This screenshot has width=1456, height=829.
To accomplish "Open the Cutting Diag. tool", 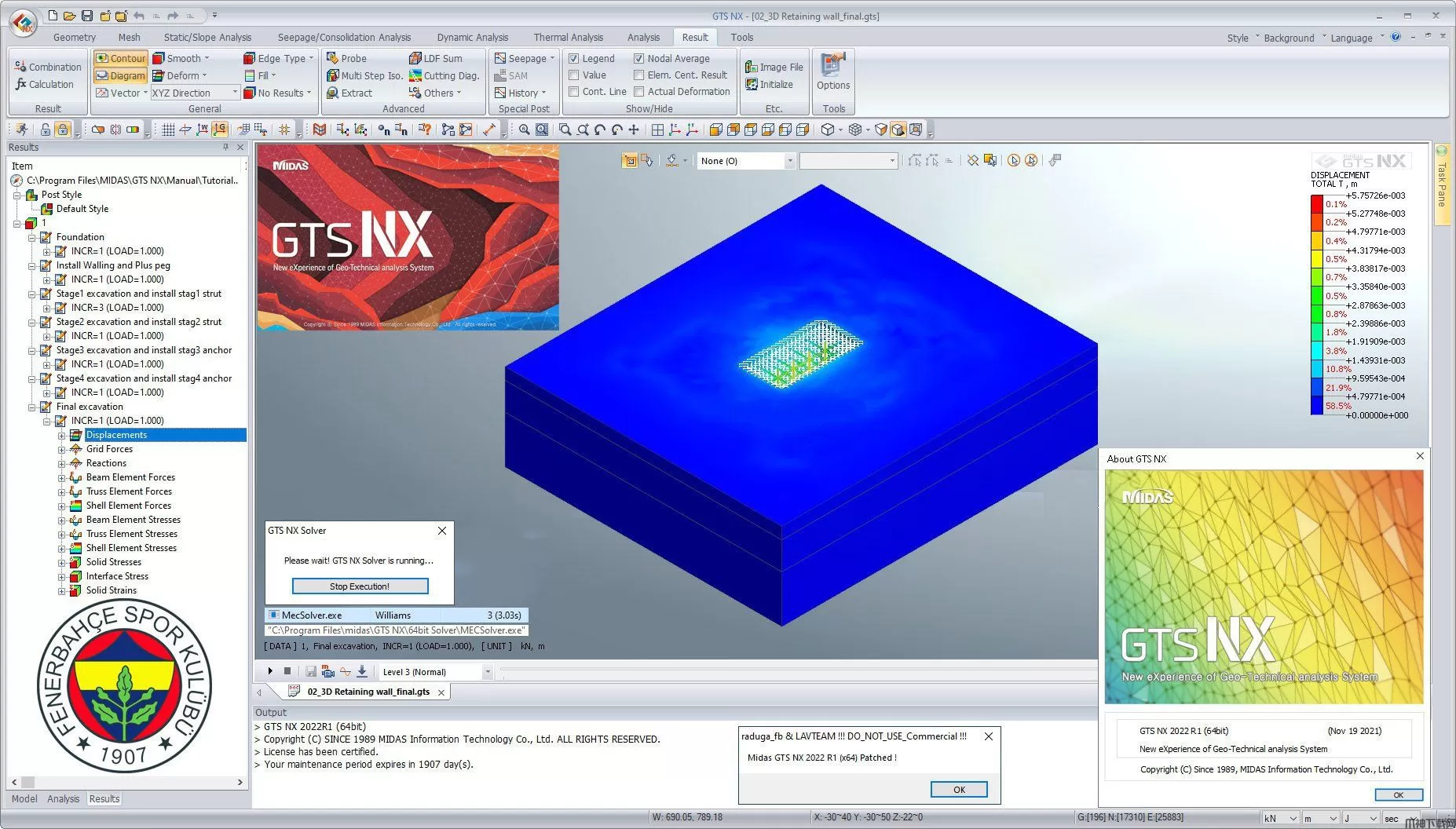I will pyautogui.click(x=415, y=76).
